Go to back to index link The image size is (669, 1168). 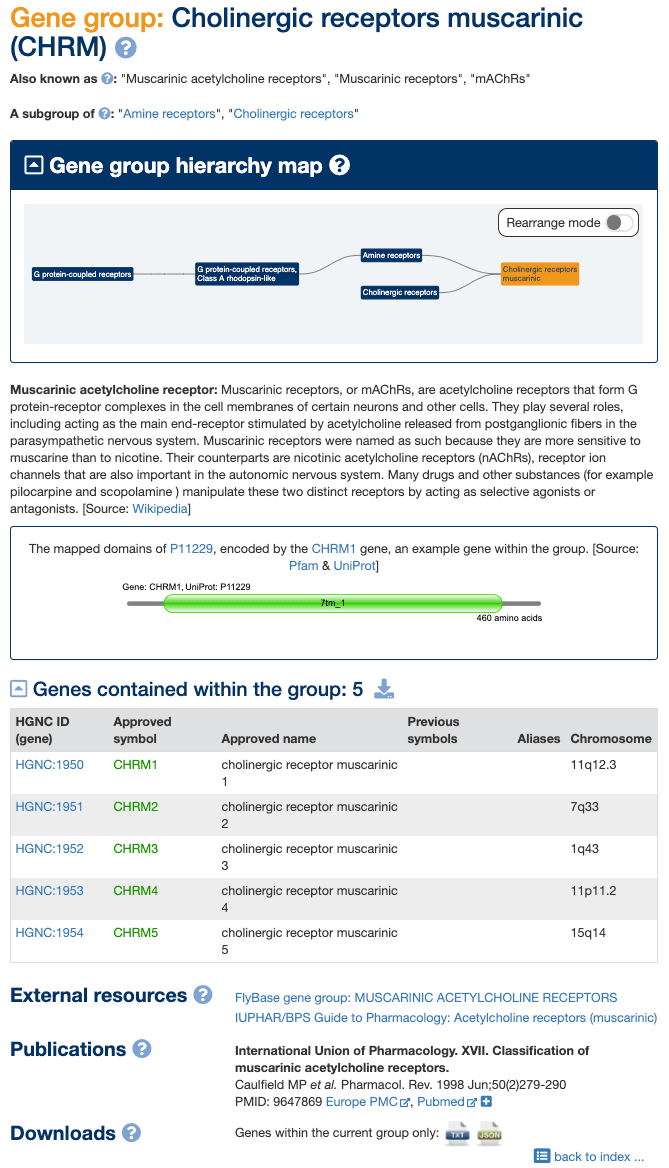[598, 1156]
